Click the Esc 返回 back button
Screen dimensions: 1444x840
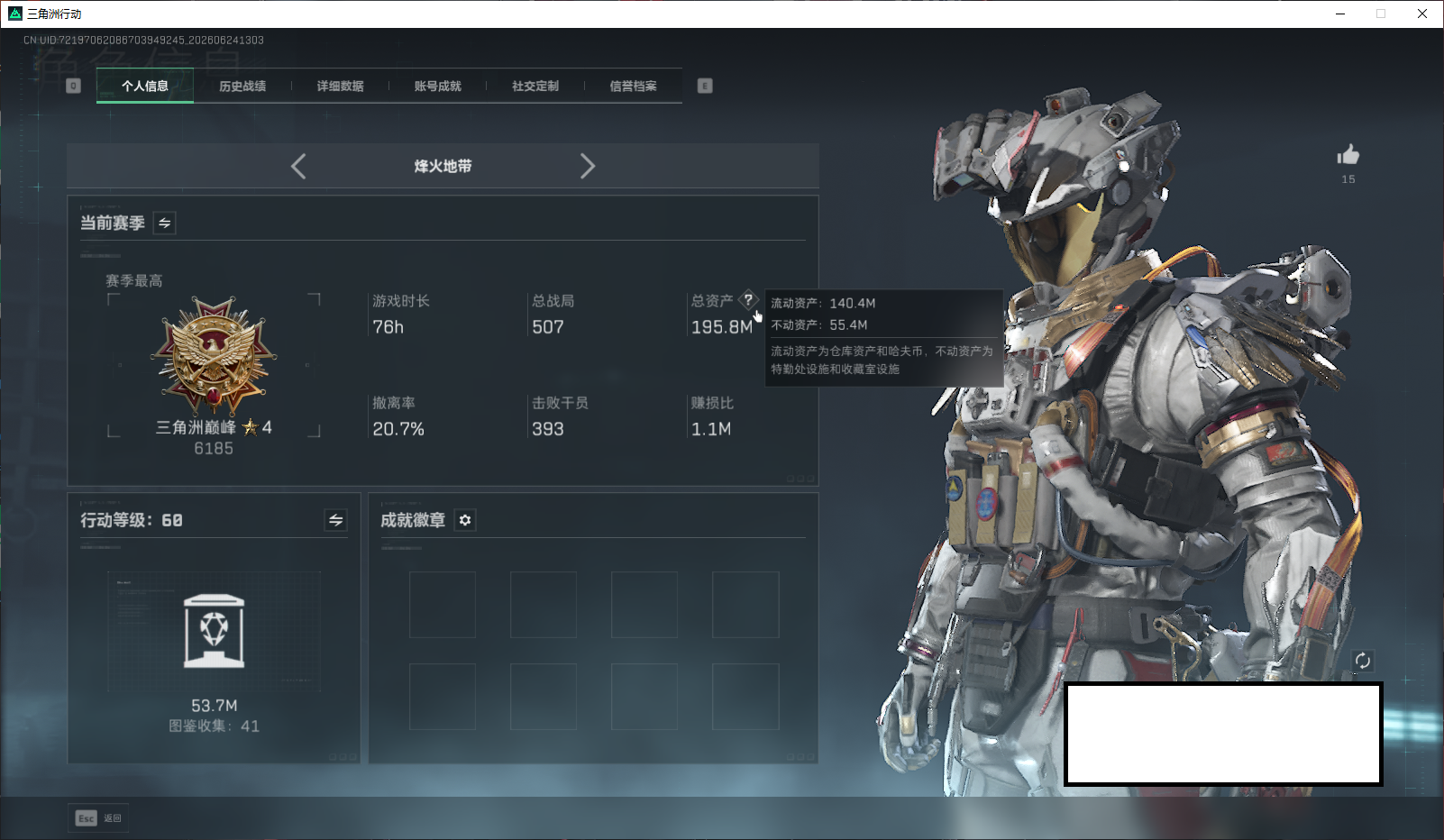coord(98,818)
